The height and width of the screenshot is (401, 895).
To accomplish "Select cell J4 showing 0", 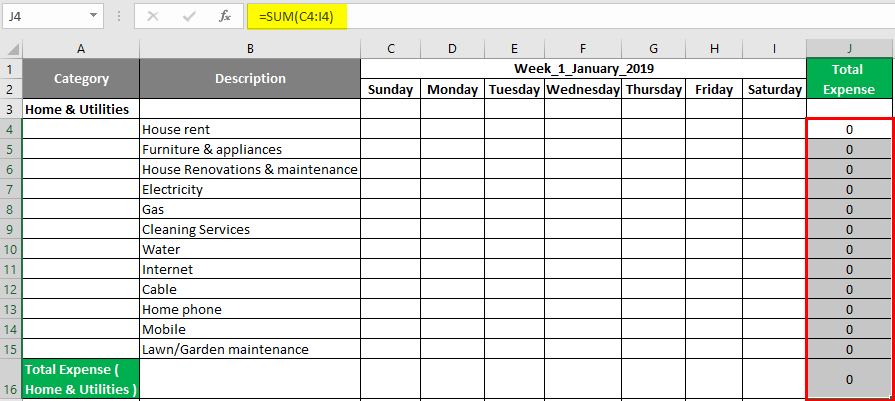I will click(x=848, y=129).
